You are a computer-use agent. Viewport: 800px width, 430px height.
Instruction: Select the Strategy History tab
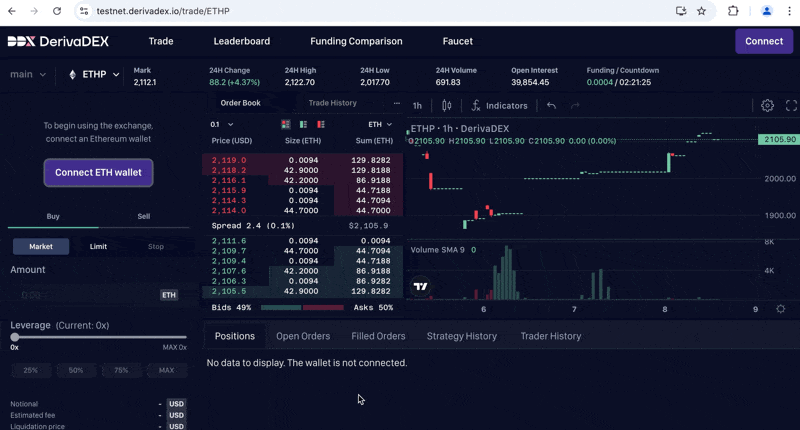point(462,336)
